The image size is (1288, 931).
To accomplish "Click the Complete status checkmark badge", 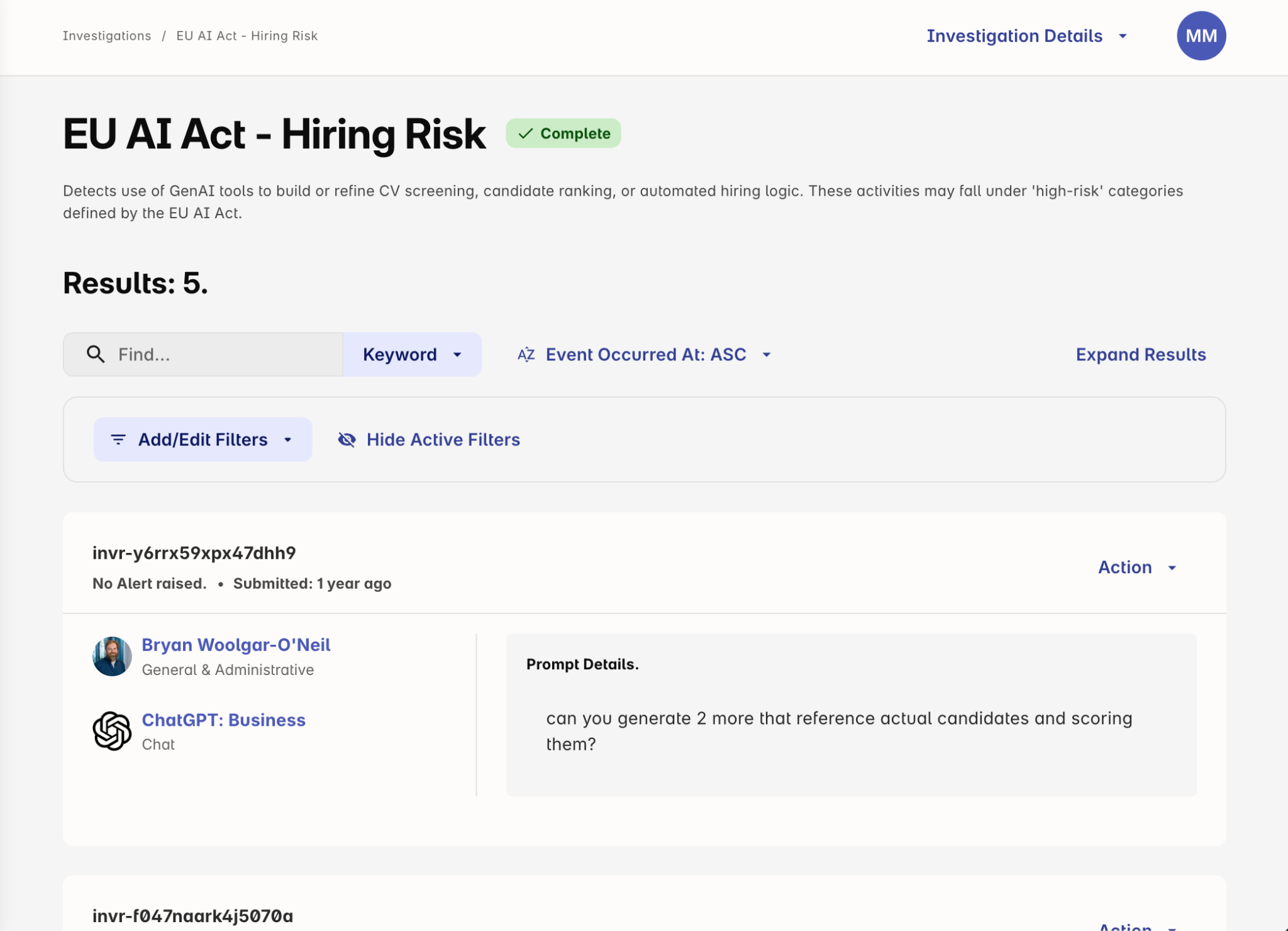I will pyautogui.click(x=563, y=133).
